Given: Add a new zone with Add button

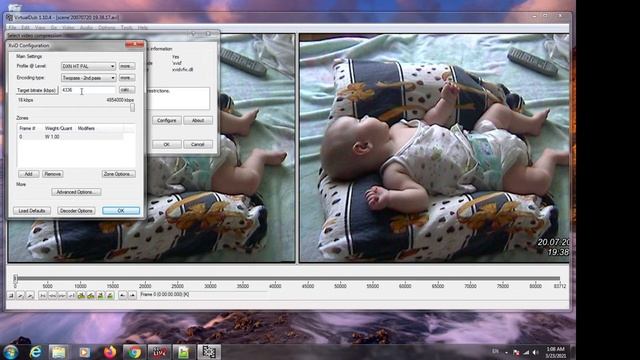Looking at the screenshot, I should pyautogui.click(x=29, y=174).
